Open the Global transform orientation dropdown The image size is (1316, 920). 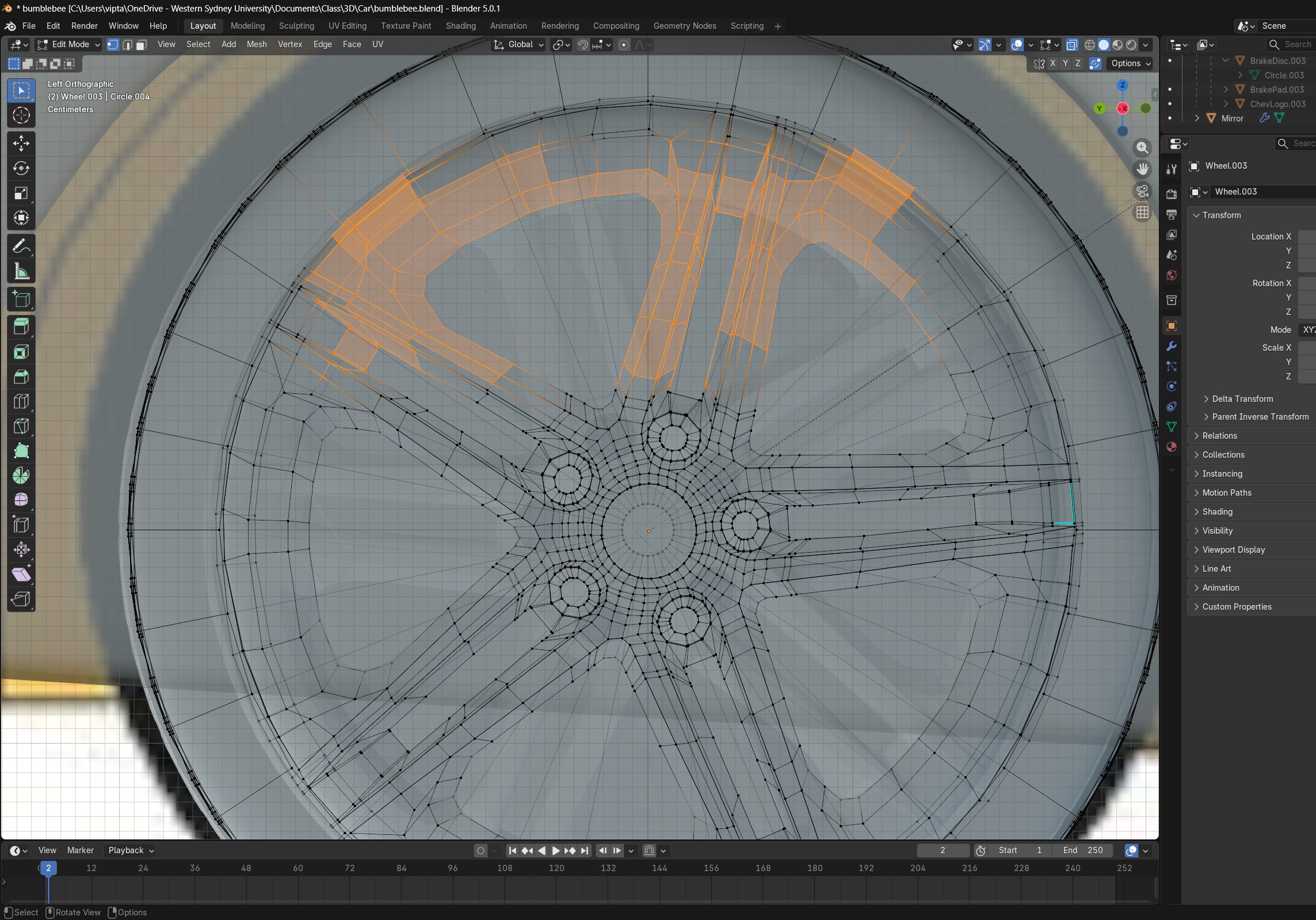(518, 45)
